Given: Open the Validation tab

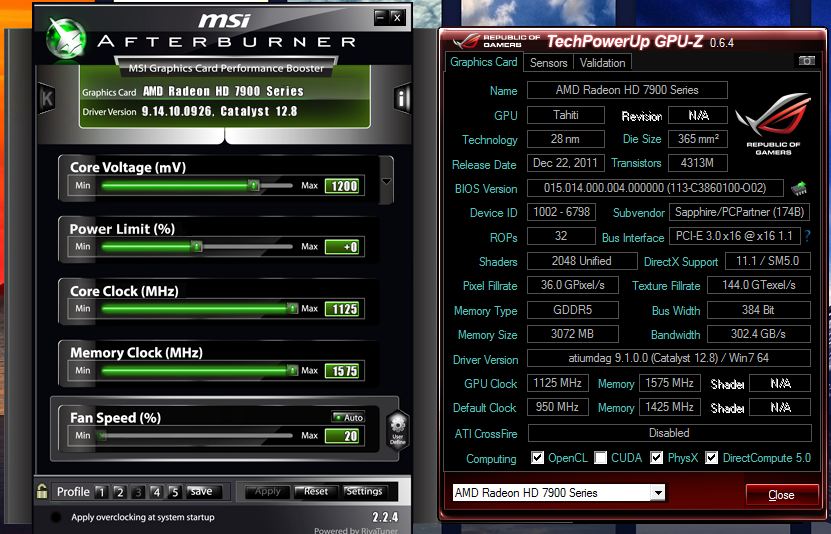Looking at the screenshot, I should [602, 63].
